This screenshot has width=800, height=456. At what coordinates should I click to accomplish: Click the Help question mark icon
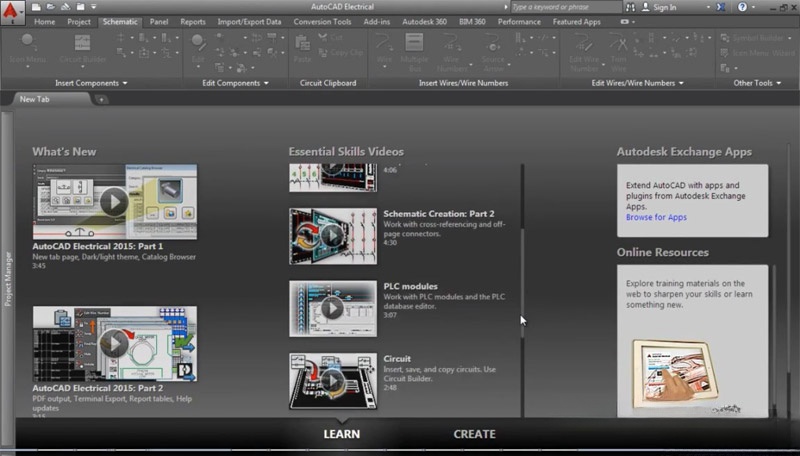[742, 7]
